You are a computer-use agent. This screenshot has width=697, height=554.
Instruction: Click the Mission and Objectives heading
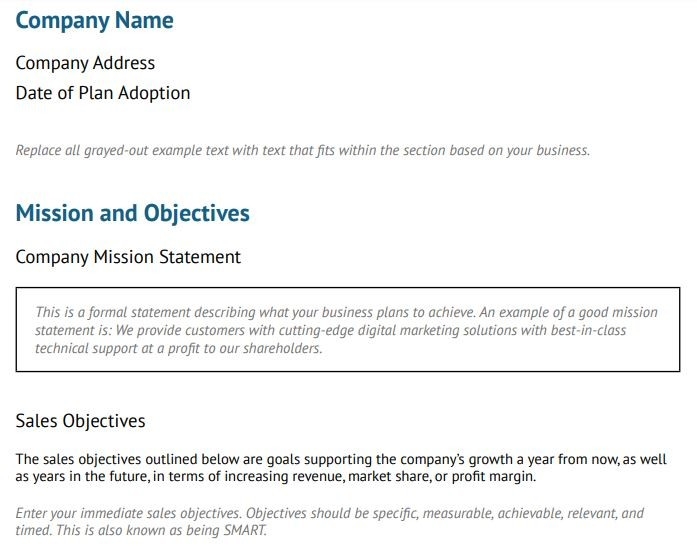tap(132, 213)
